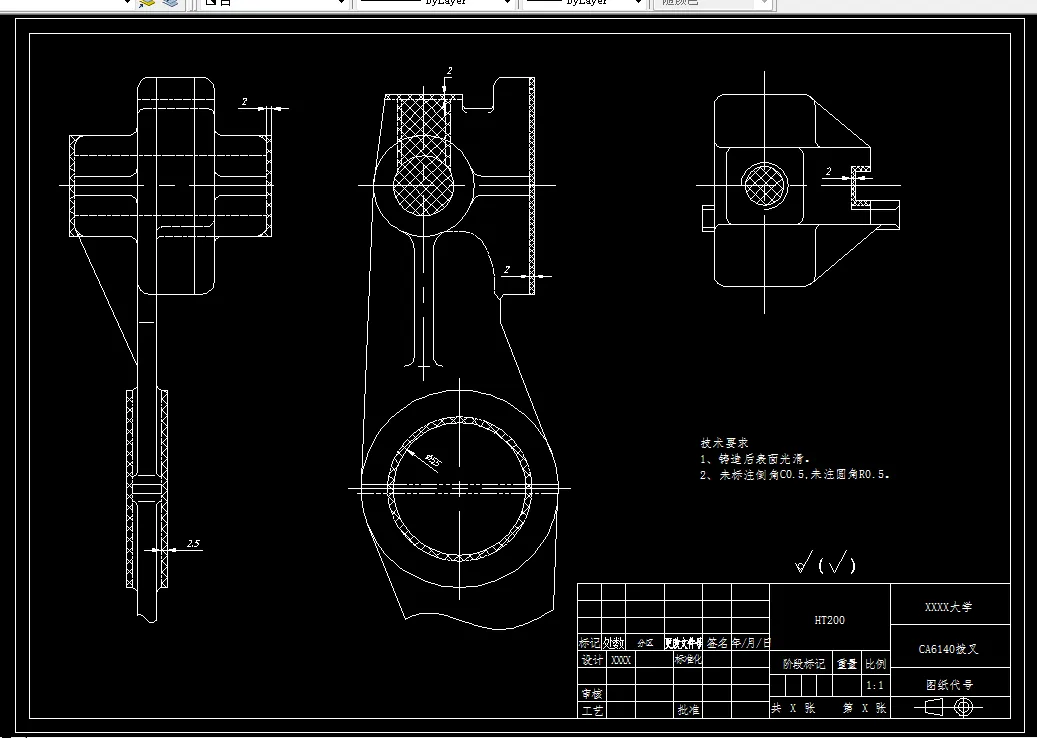The width and height of the screenshot is (1037, 738).
Task: Select the 审核 row label
Action: (593, 694)
